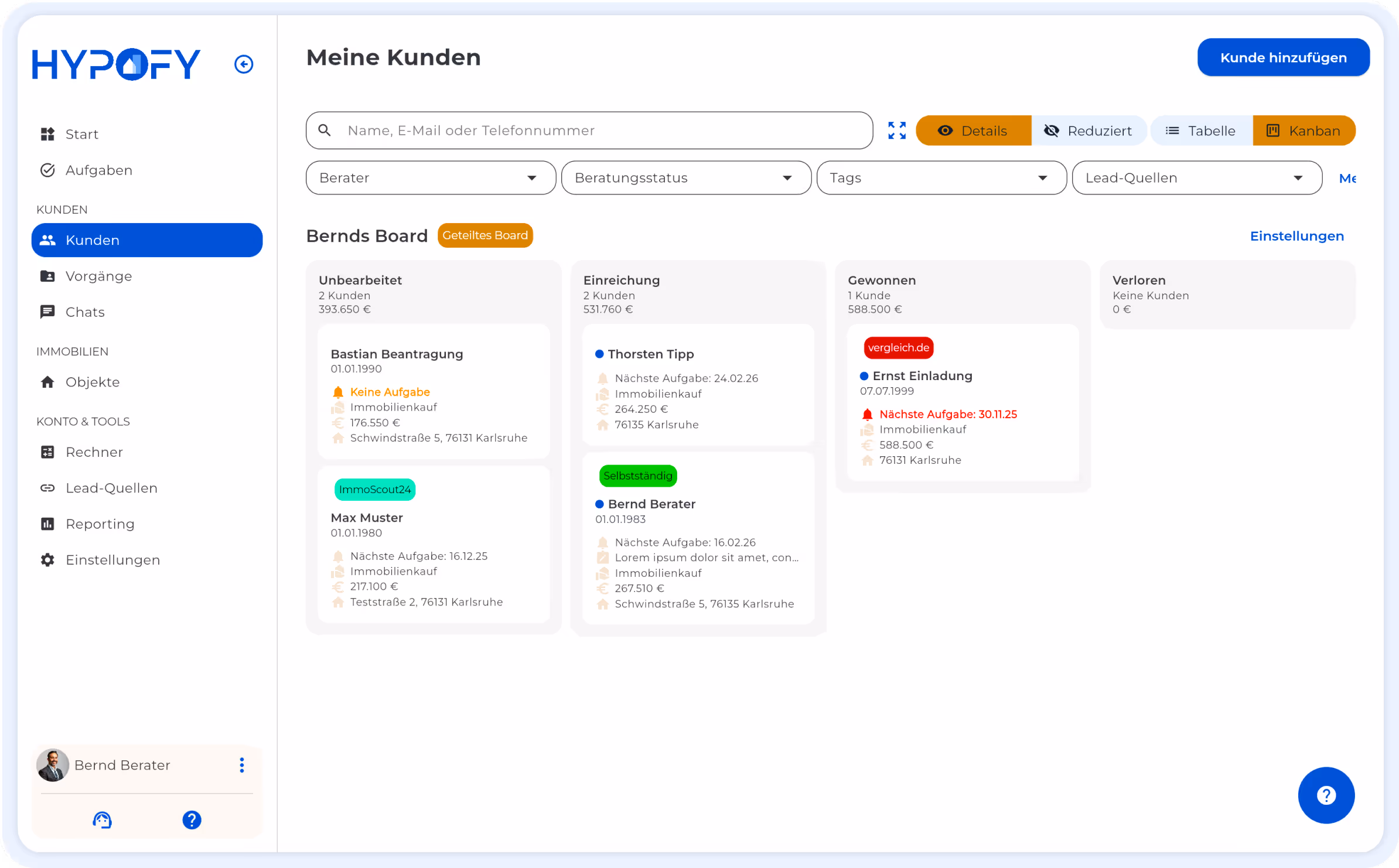Collapse the sidebar with the arrow icon
This screenshot has width=1399, height=868.
[x=244, y=64]
